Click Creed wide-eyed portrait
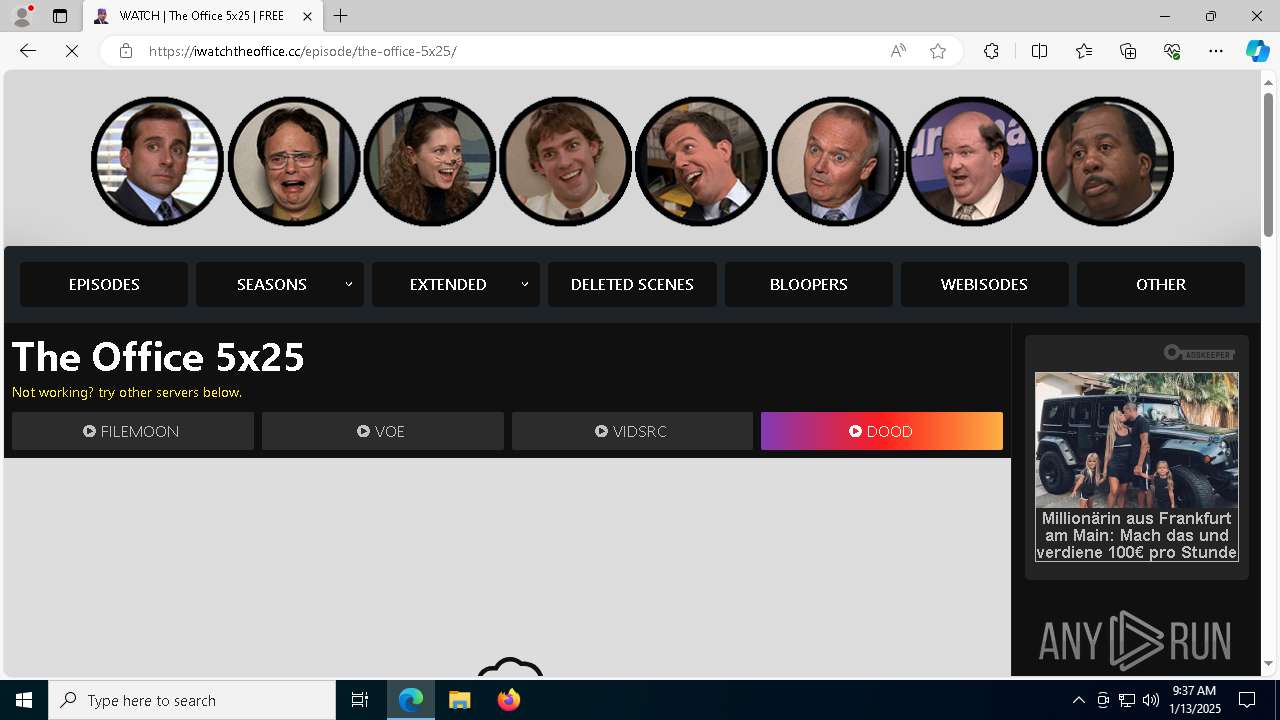 click(837, 161)
